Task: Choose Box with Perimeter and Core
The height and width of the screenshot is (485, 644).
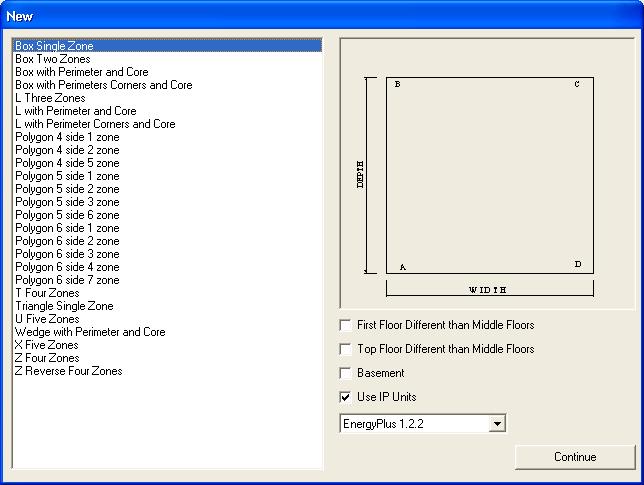Action: tap(168, 72)
